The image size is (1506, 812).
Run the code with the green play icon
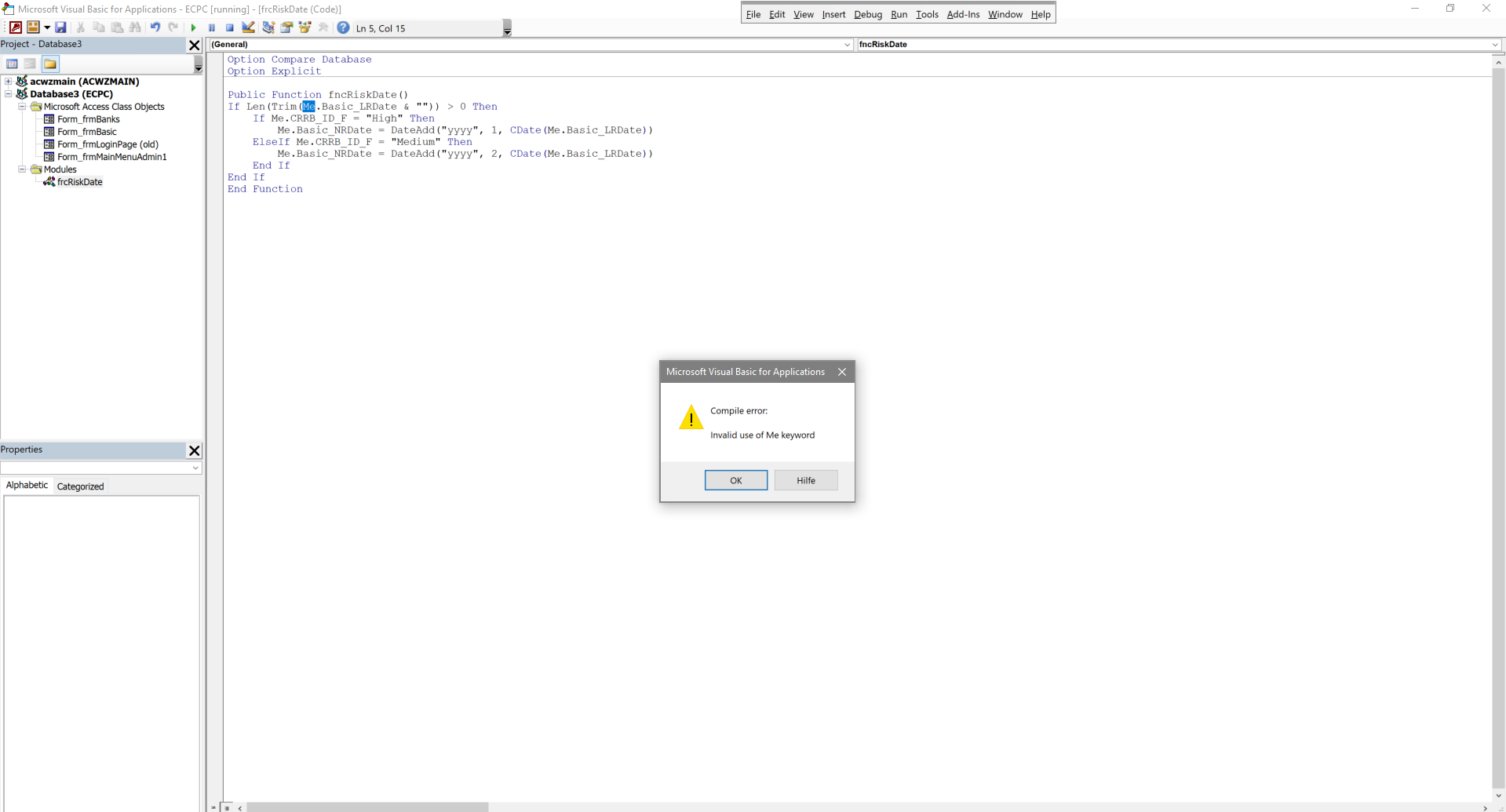tap(193, 27)
